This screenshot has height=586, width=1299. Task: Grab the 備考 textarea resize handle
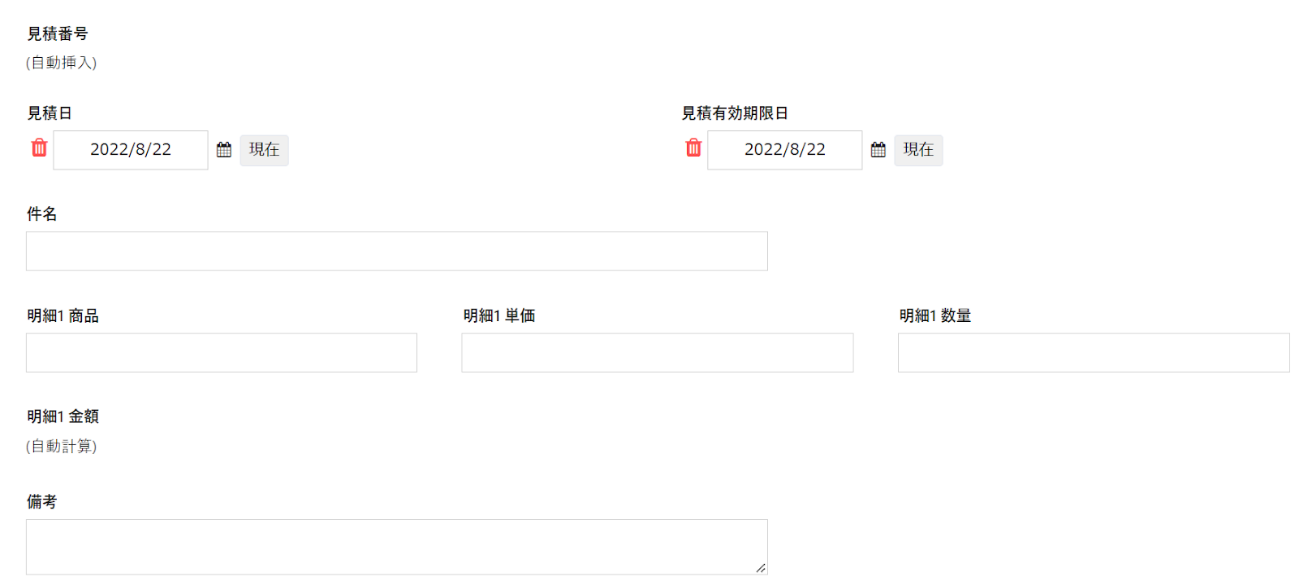click(761, 568)
